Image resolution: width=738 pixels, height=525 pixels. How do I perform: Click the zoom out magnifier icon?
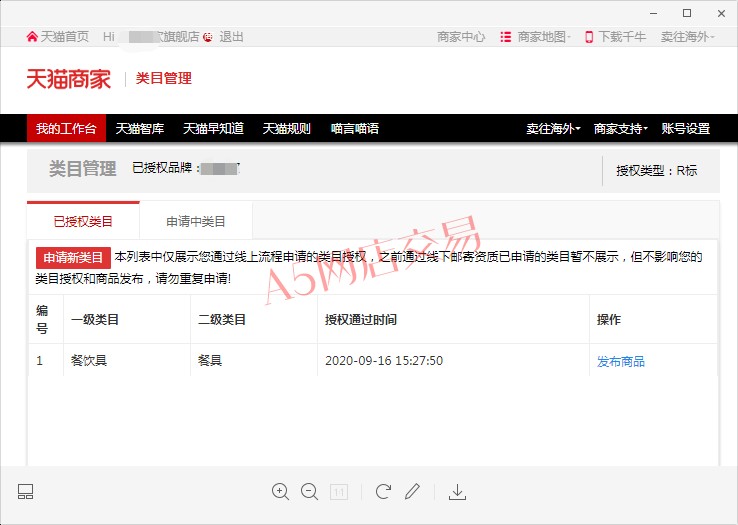point(310,492)
